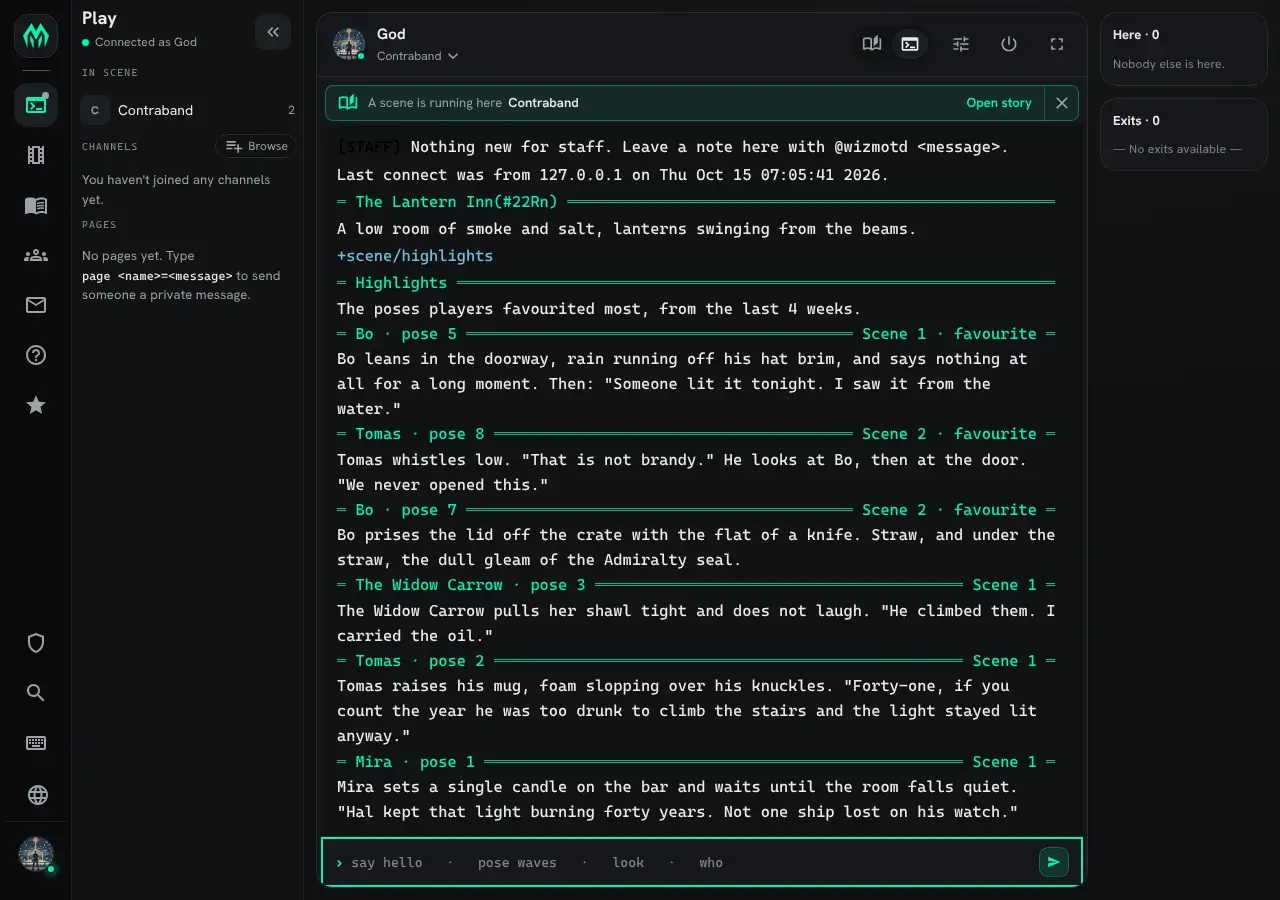This screenshot has height=900, width=1280.
Task: Click the 'Tomas · pose 8' highlight header
Action: (420, 434)
